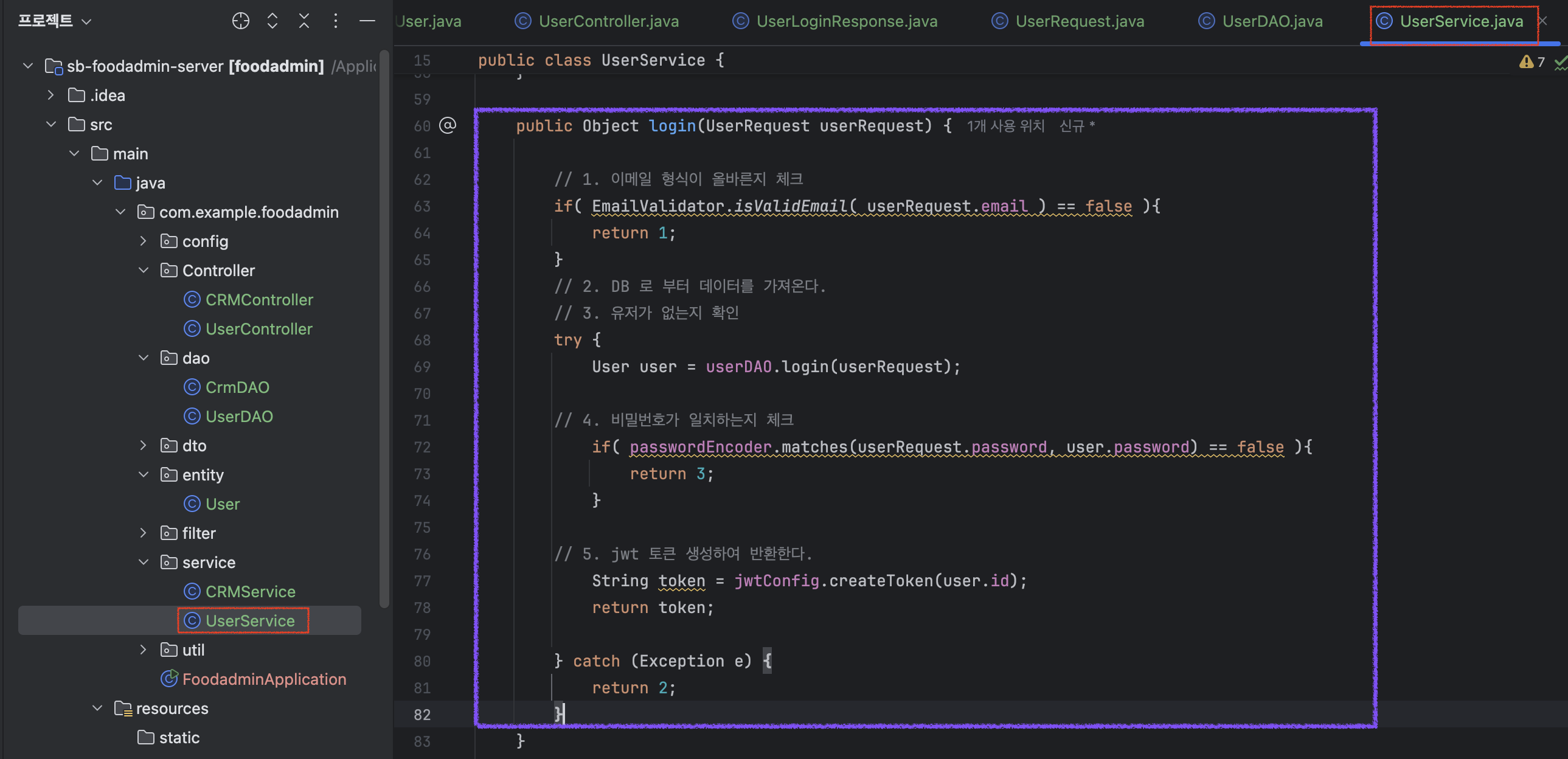This screenshot has height=759, width=1568.
Task: Collapse sb-foodadmin-server root node
Action: (x=27, y=66)
